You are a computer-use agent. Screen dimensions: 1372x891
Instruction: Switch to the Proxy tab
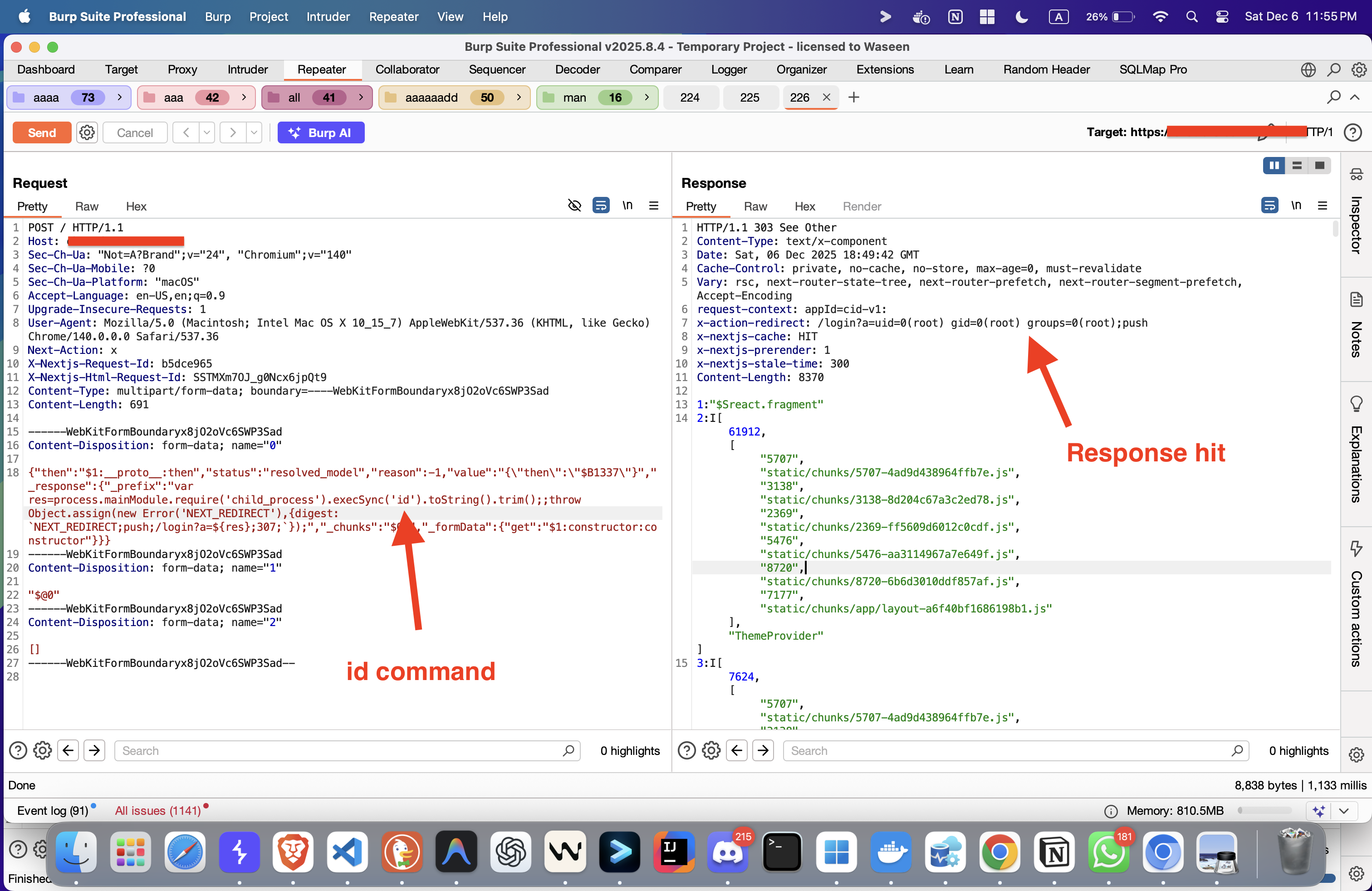(182, 70)
